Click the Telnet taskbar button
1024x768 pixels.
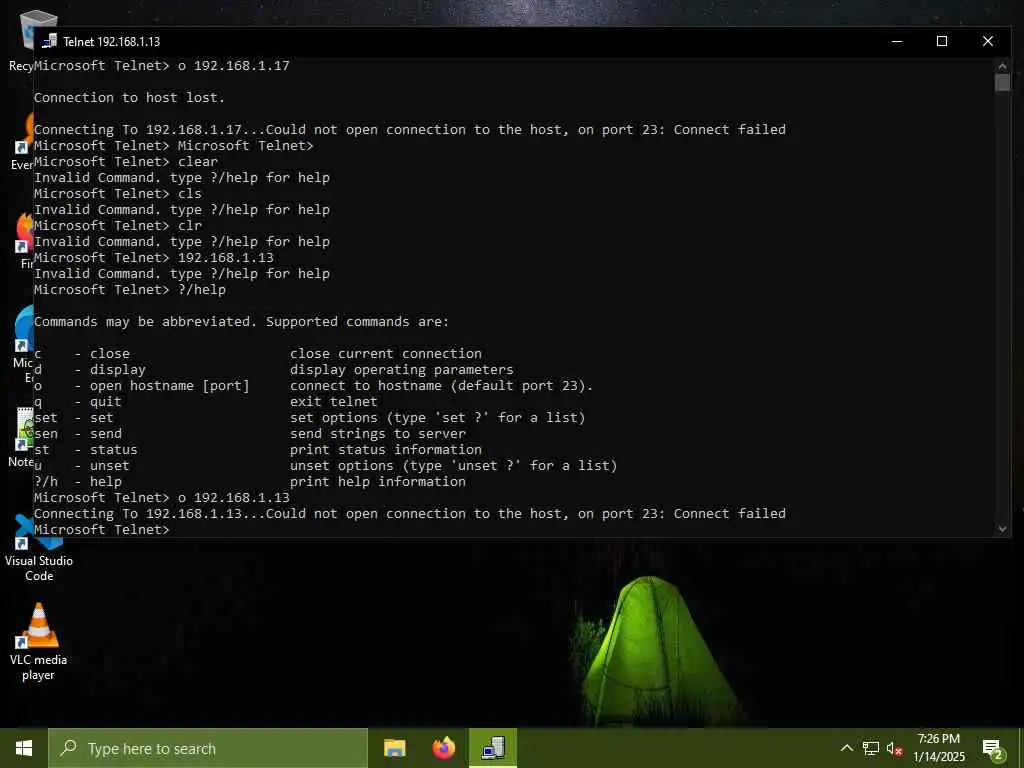click(x=493, y=748)
